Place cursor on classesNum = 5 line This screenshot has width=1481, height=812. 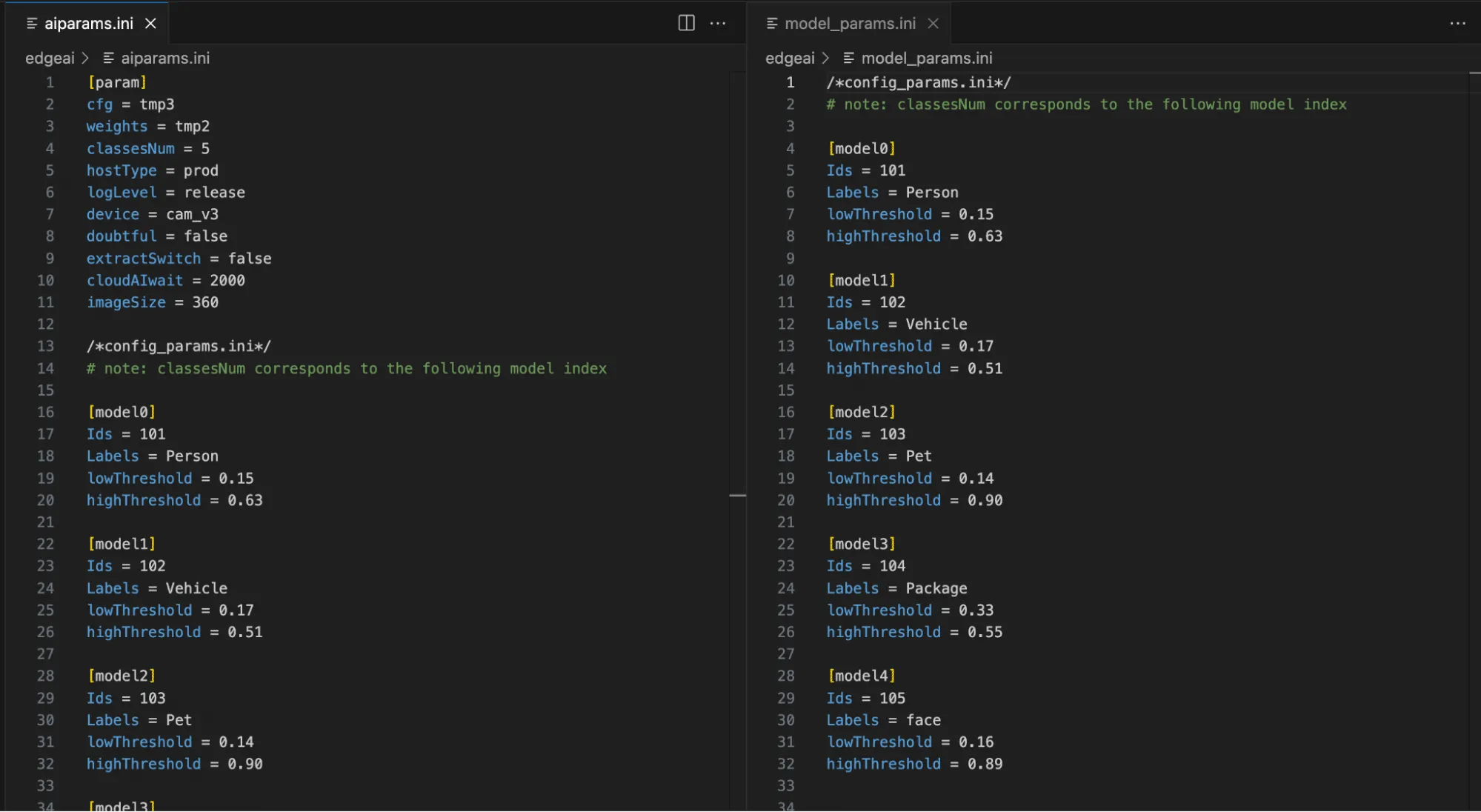(148, 148)
